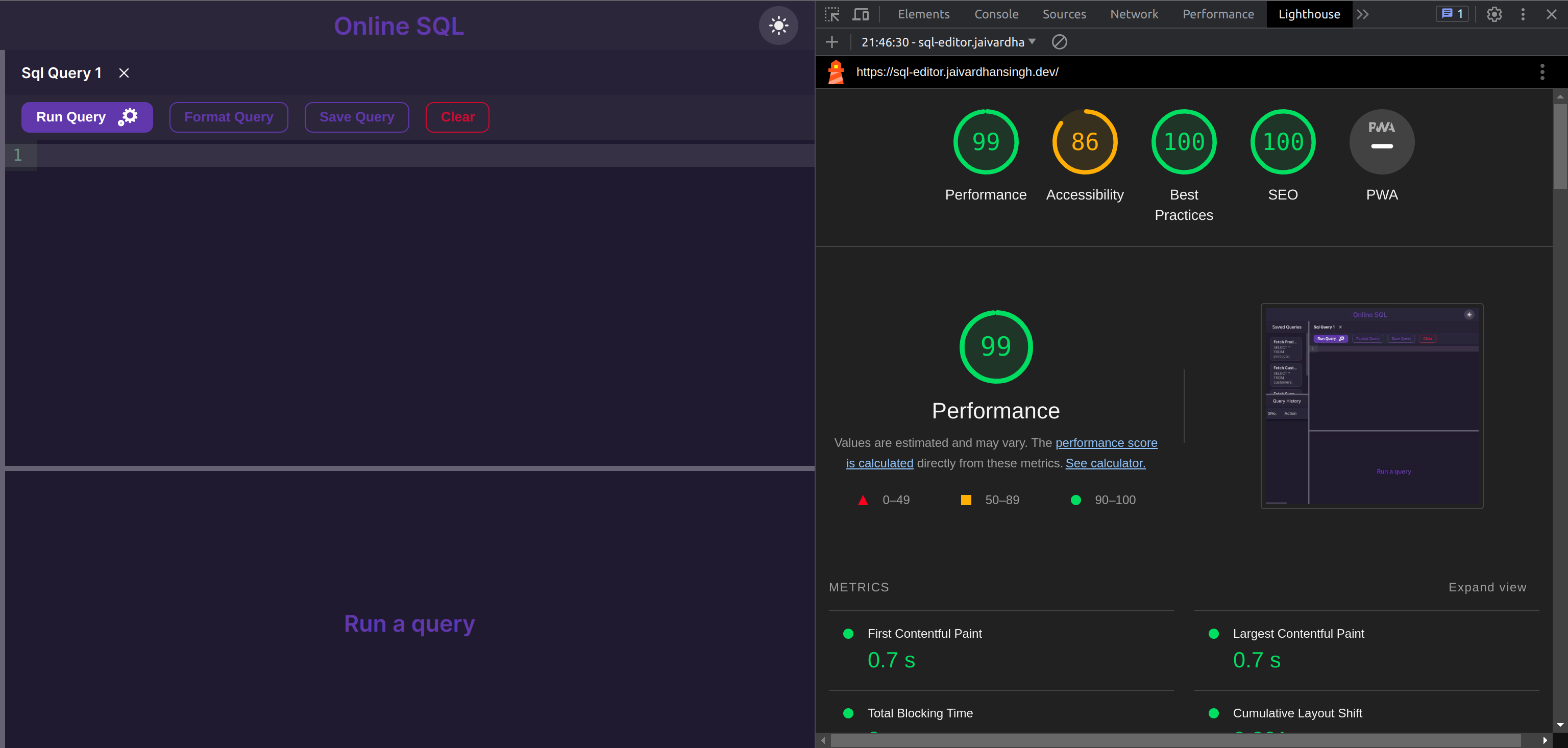This screenshot has height=748, width=1568.
Task: Switch to the Console tab
Action: point(996,14)
